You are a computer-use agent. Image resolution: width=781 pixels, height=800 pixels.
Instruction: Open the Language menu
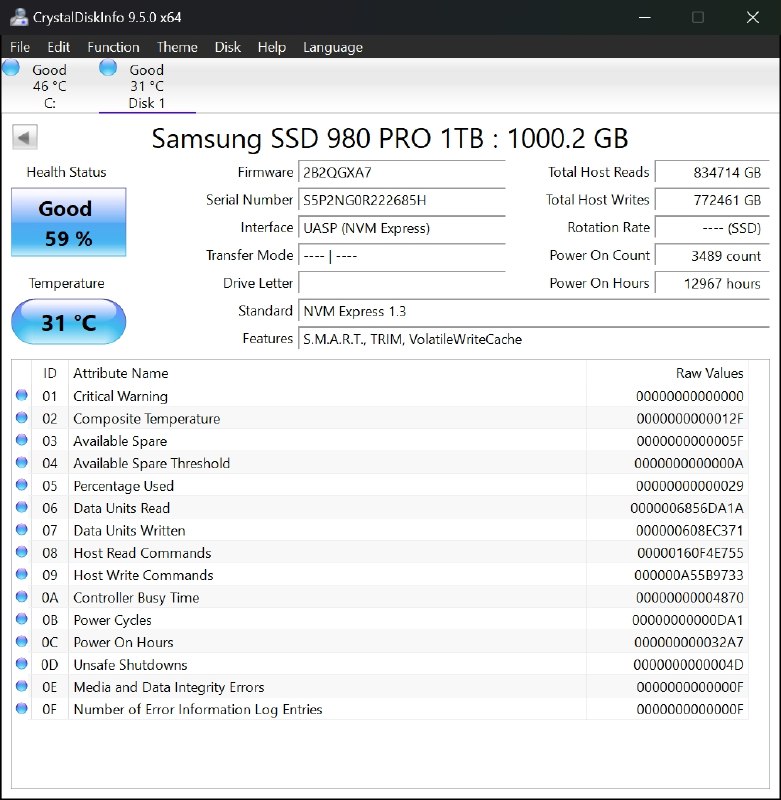click(332, 47)
